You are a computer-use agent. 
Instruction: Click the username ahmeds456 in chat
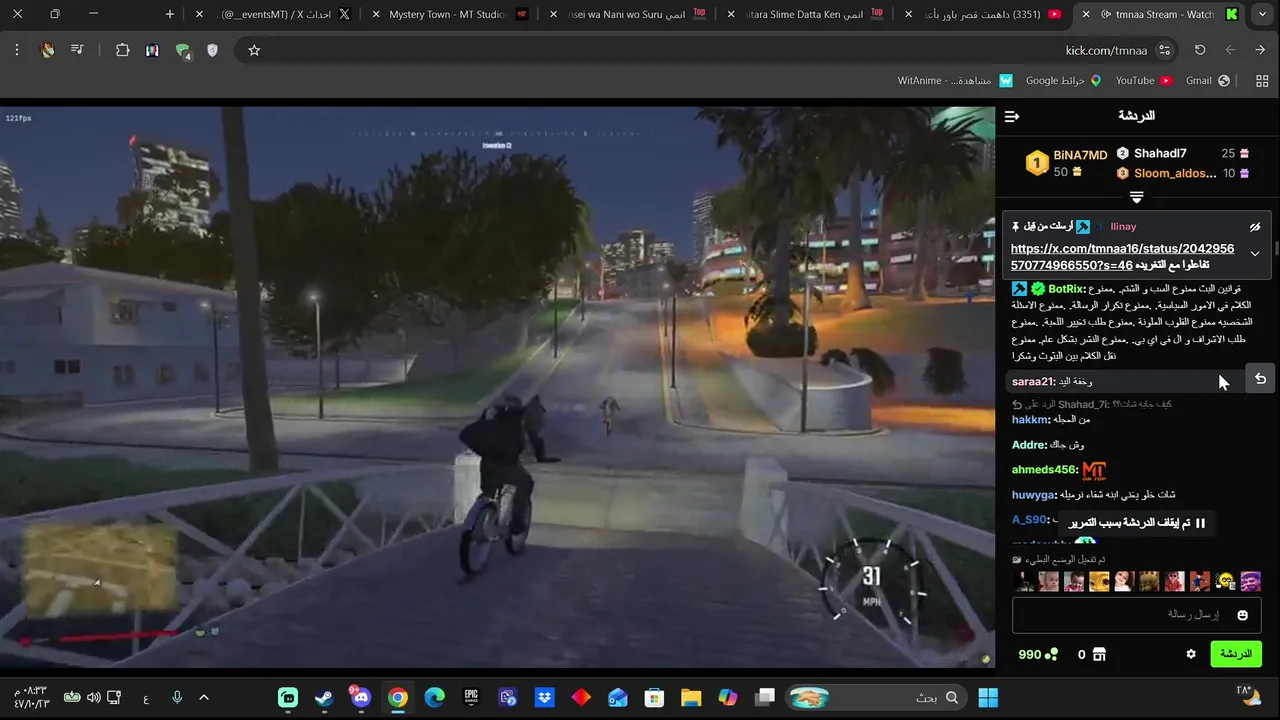(1044, 470)
